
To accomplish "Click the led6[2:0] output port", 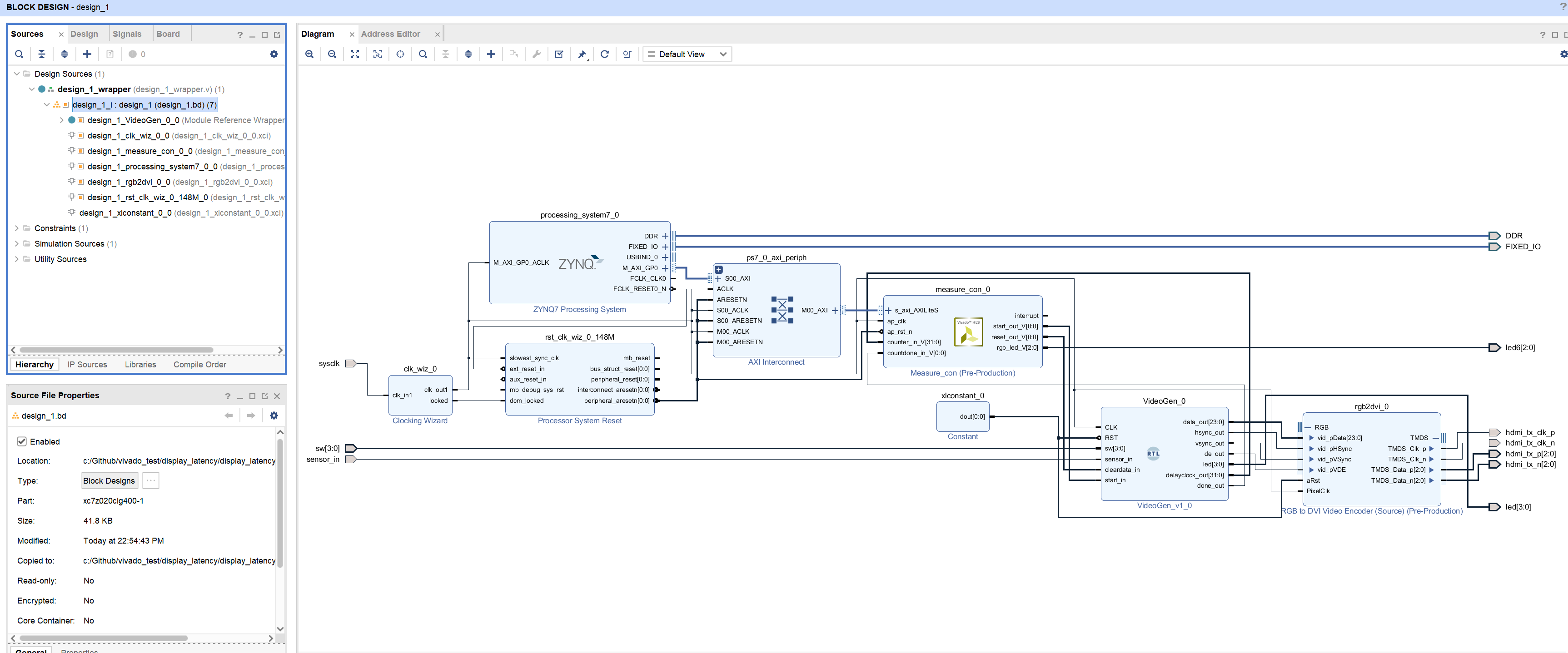I will point(1494,347).
